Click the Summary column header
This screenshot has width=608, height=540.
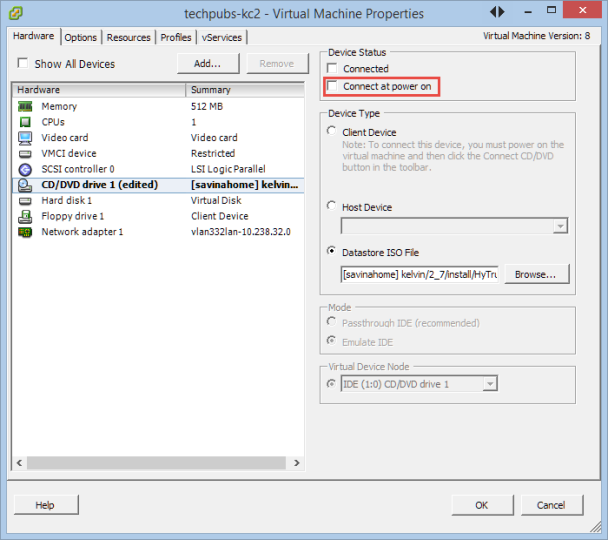pyautogui.click(x=245, y=90)
